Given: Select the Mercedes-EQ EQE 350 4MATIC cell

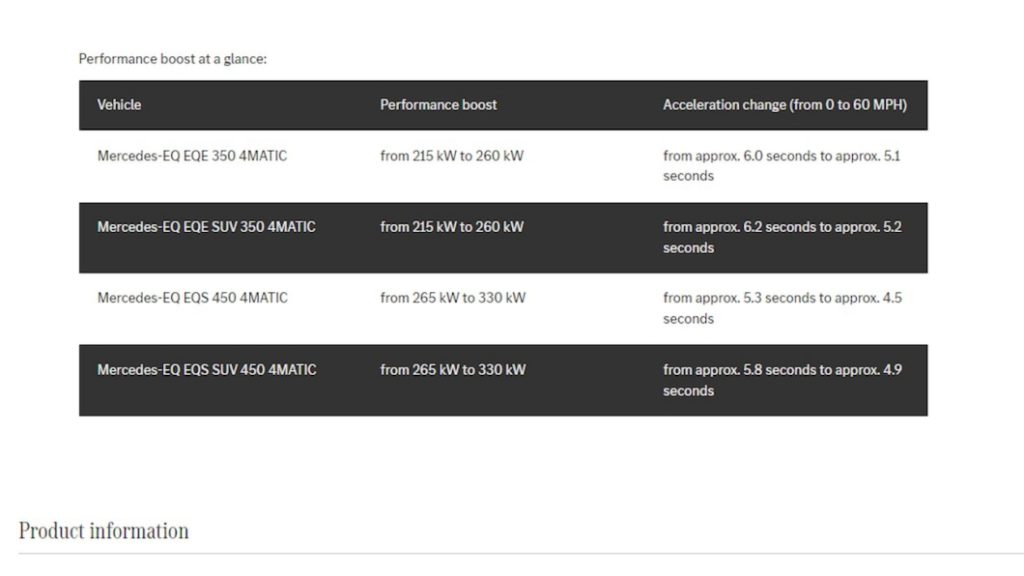Looking at the screenshot, I should point(192,156).
